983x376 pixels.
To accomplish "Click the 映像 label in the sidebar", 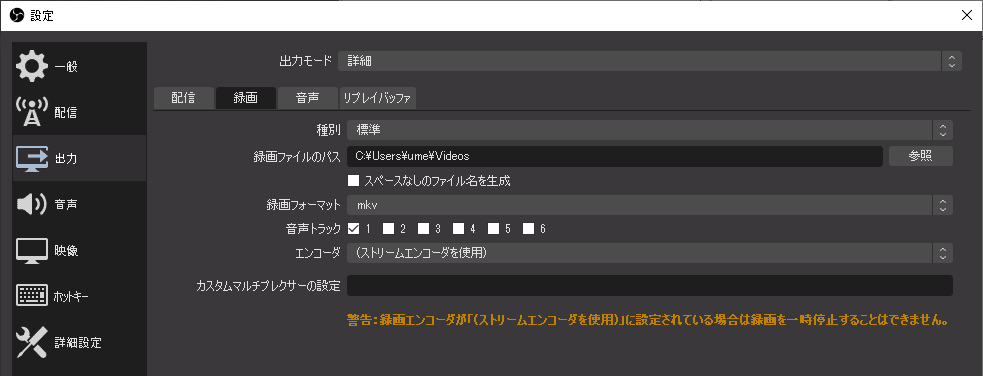I will (x=66, y=251).
